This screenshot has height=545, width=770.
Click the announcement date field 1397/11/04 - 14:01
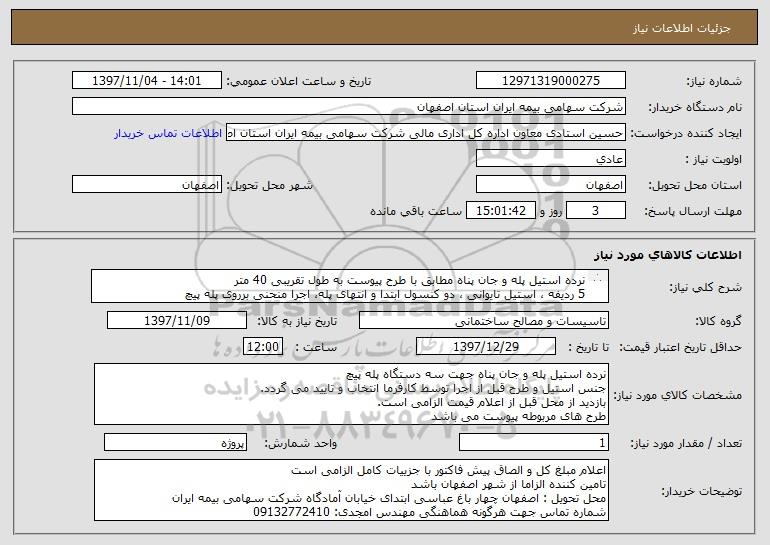click(x=146, y=81)
